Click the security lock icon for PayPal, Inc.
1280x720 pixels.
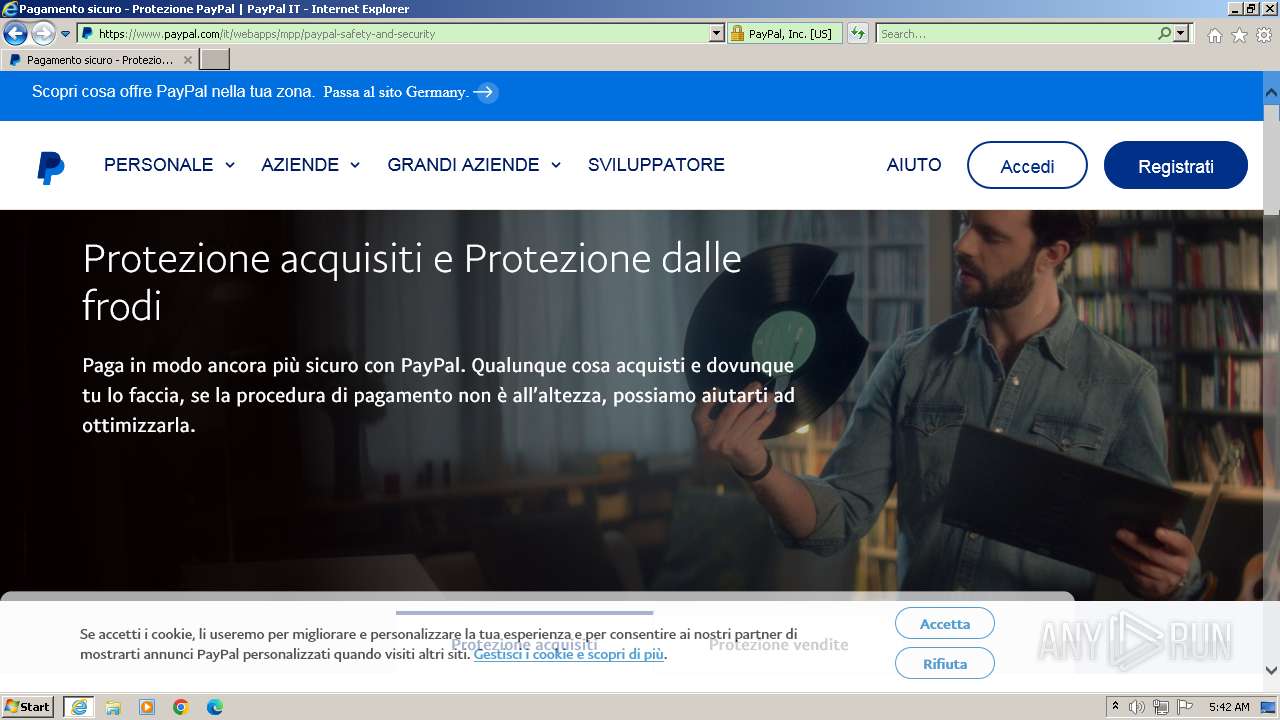coord(738,34)
